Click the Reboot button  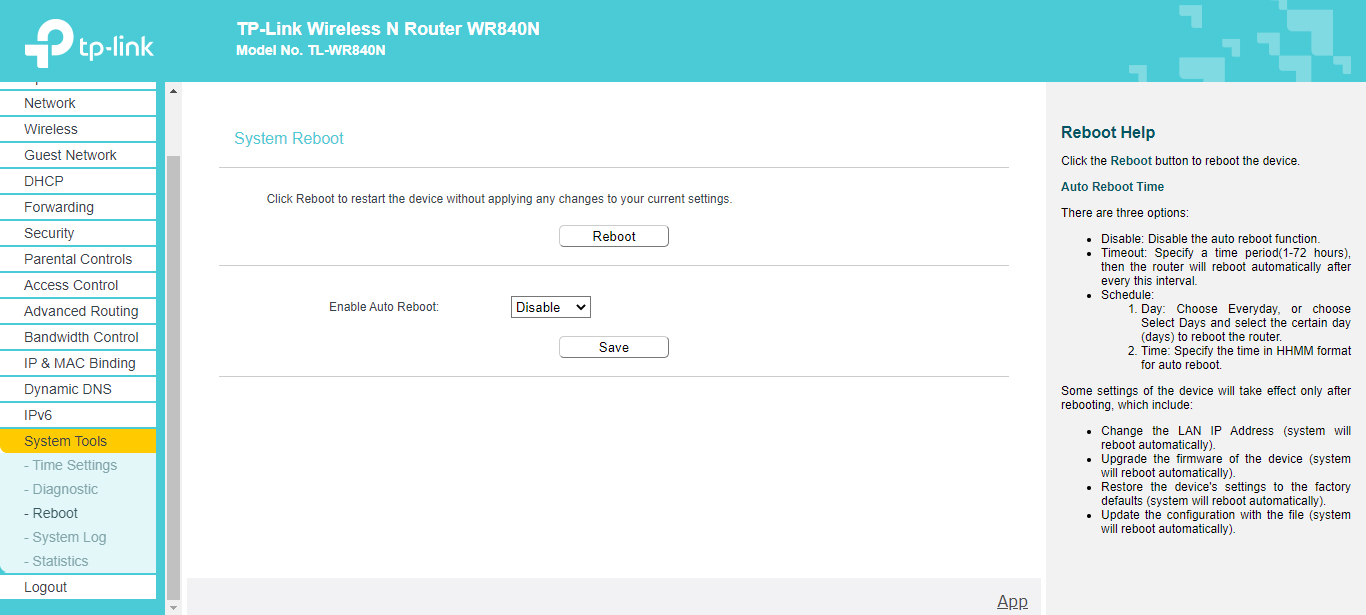click(613, 237)
